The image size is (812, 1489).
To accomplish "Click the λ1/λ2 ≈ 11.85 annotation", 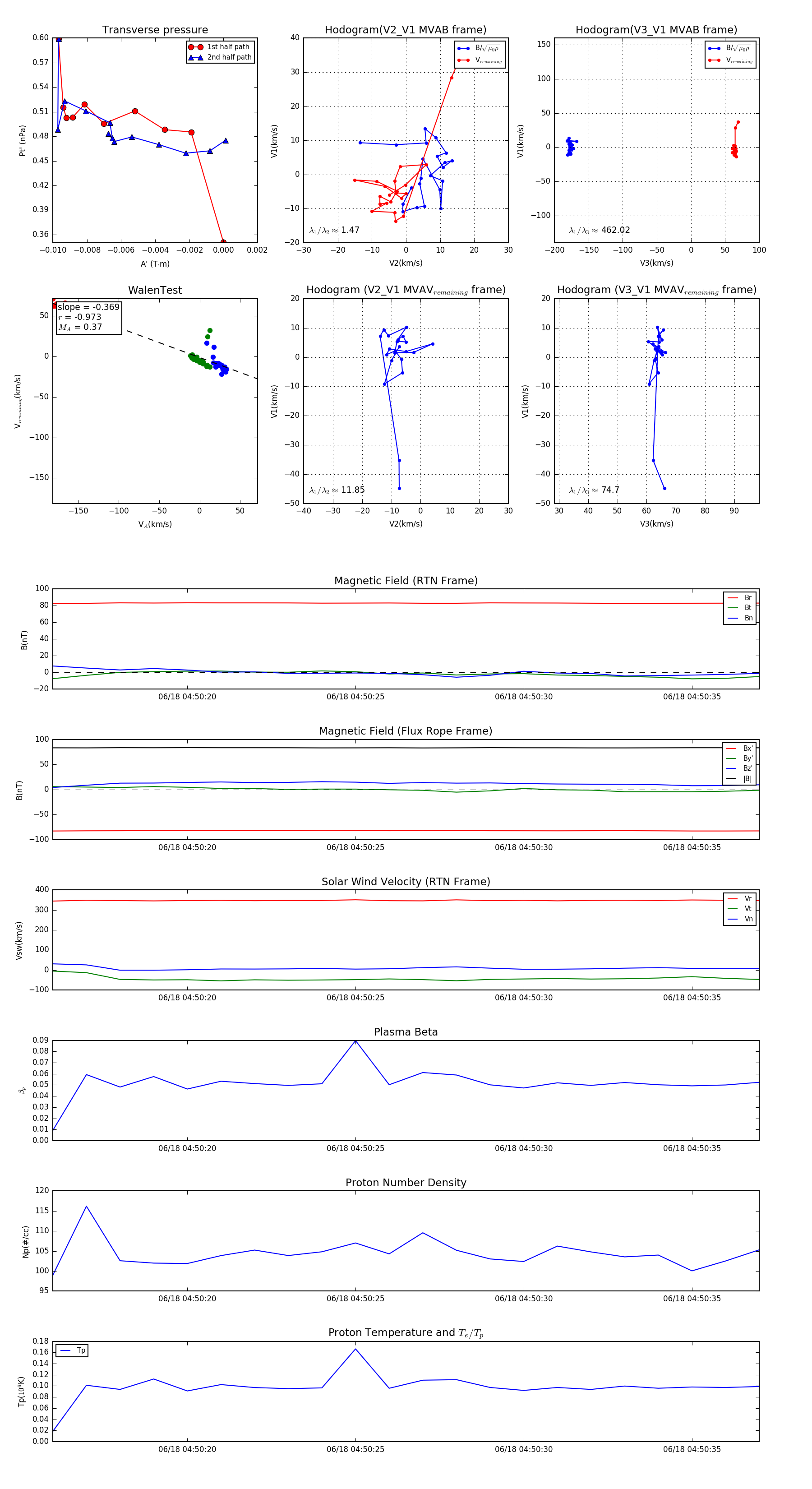I will (337, 490).
